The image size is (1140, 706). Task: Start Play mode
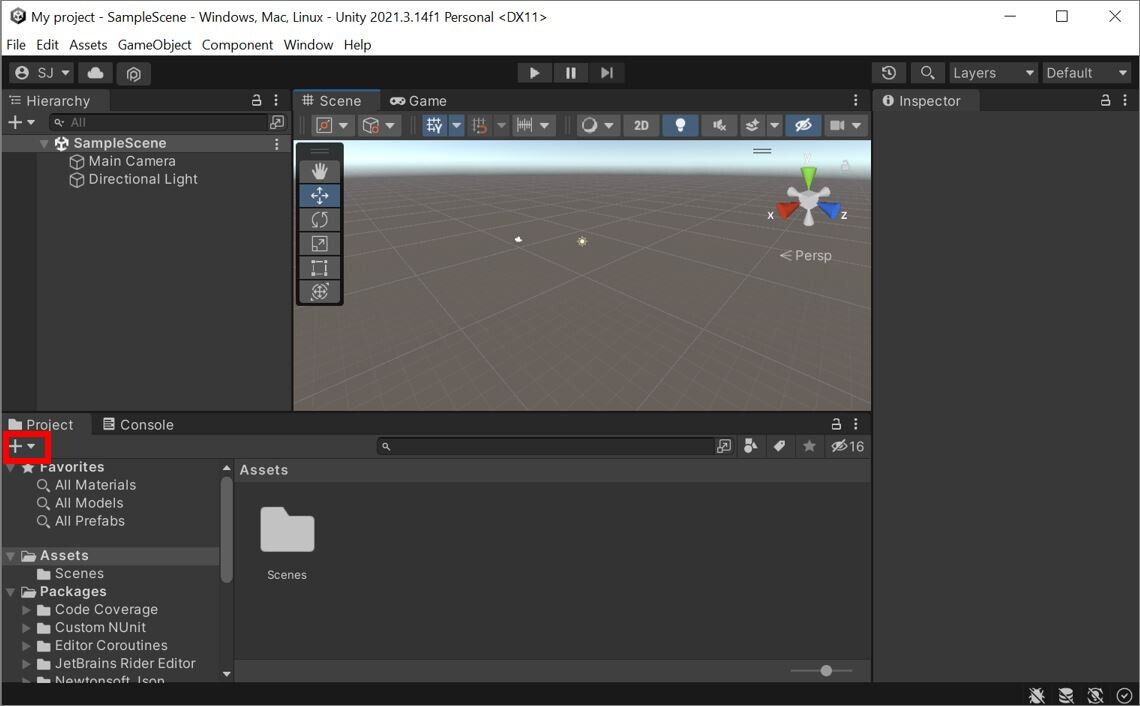[x=534, y=73]
